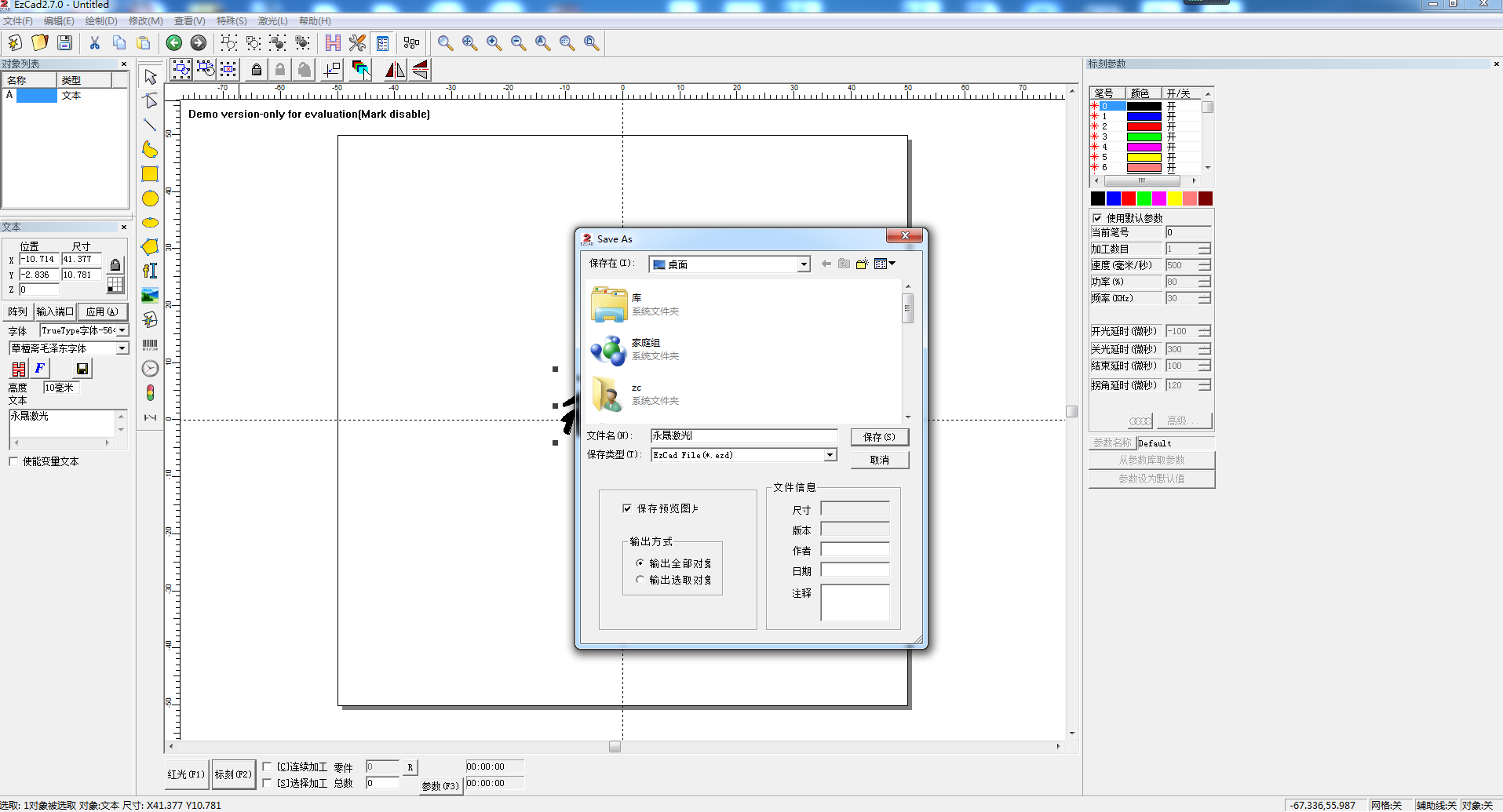
Task: Click the 取消 button
Action: click(x=879, y=460)
